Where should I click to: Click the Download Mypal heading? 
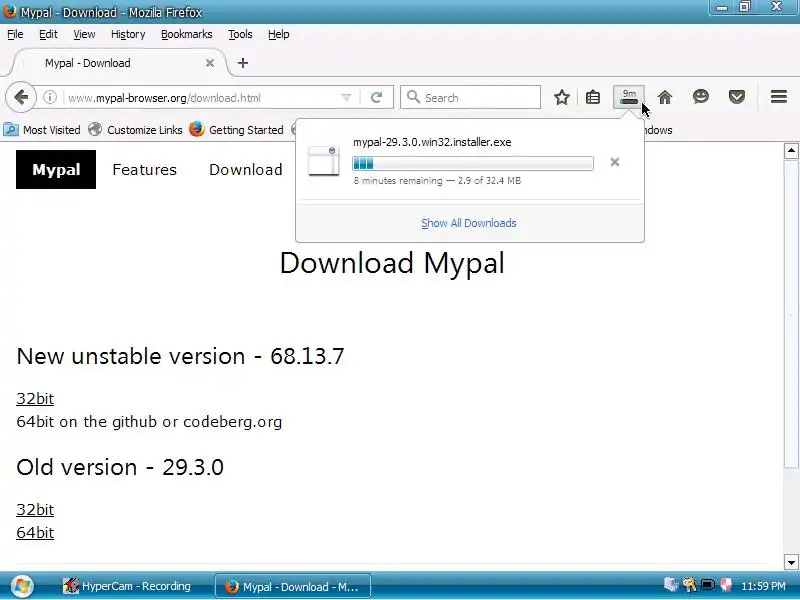pos(392,263)
